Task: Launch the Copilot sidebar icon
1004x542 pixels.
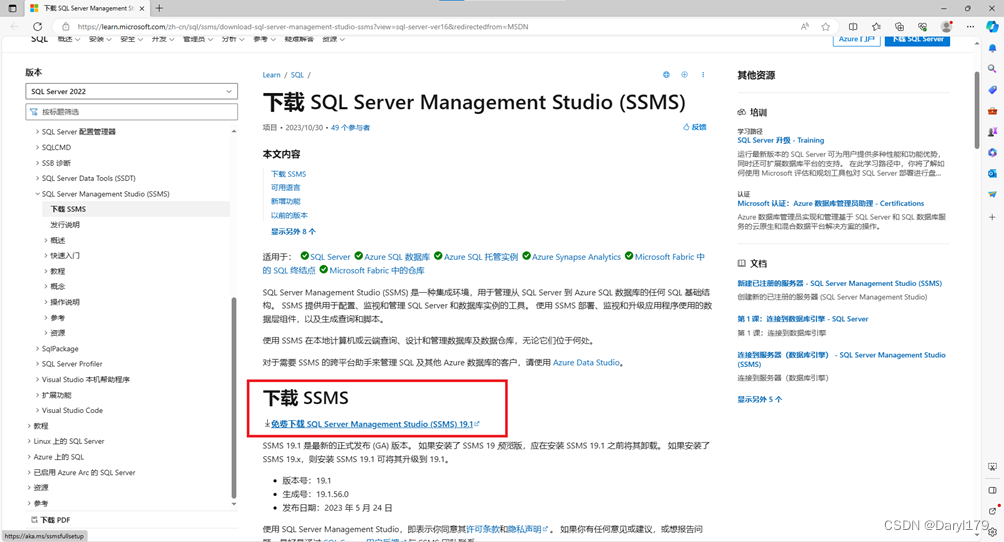Action: pyautogui.click(x=992, y=26)
